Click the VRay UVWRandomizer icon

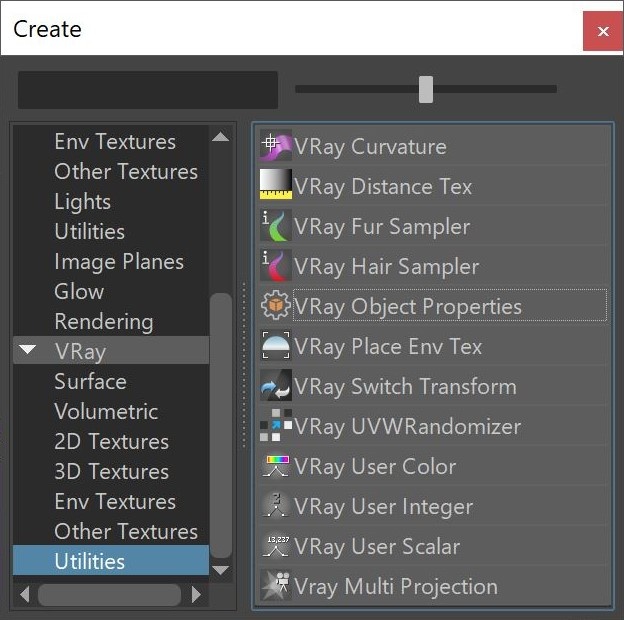(275, 426)
